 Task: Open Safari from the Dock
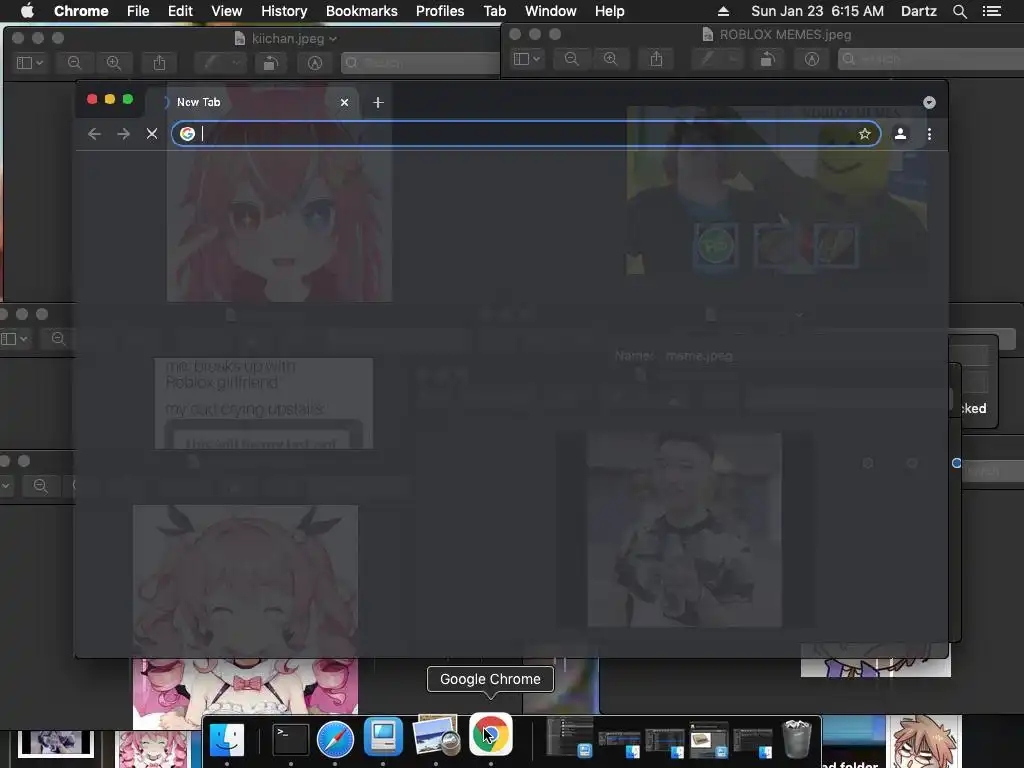[x=335, y=739]
